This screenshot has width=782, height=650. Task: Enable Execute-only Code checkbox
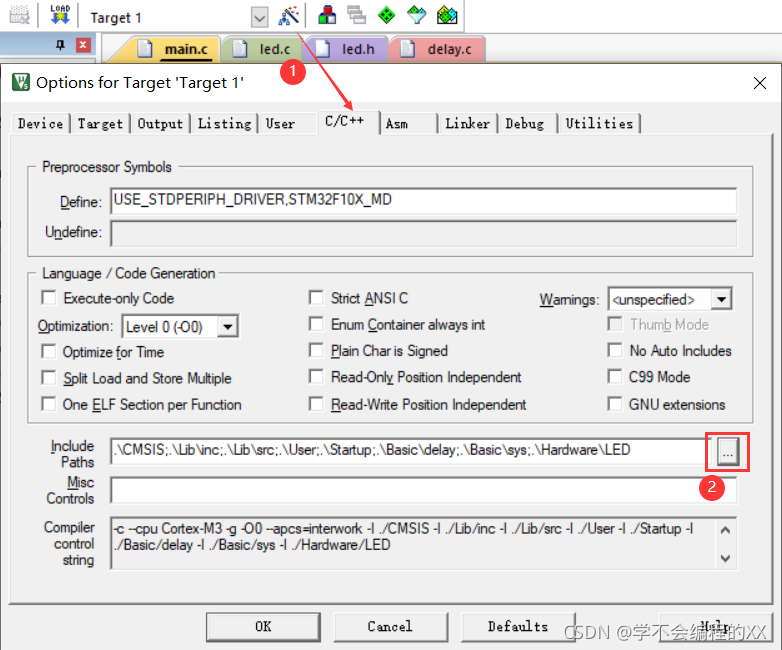(x=49, y=298)
